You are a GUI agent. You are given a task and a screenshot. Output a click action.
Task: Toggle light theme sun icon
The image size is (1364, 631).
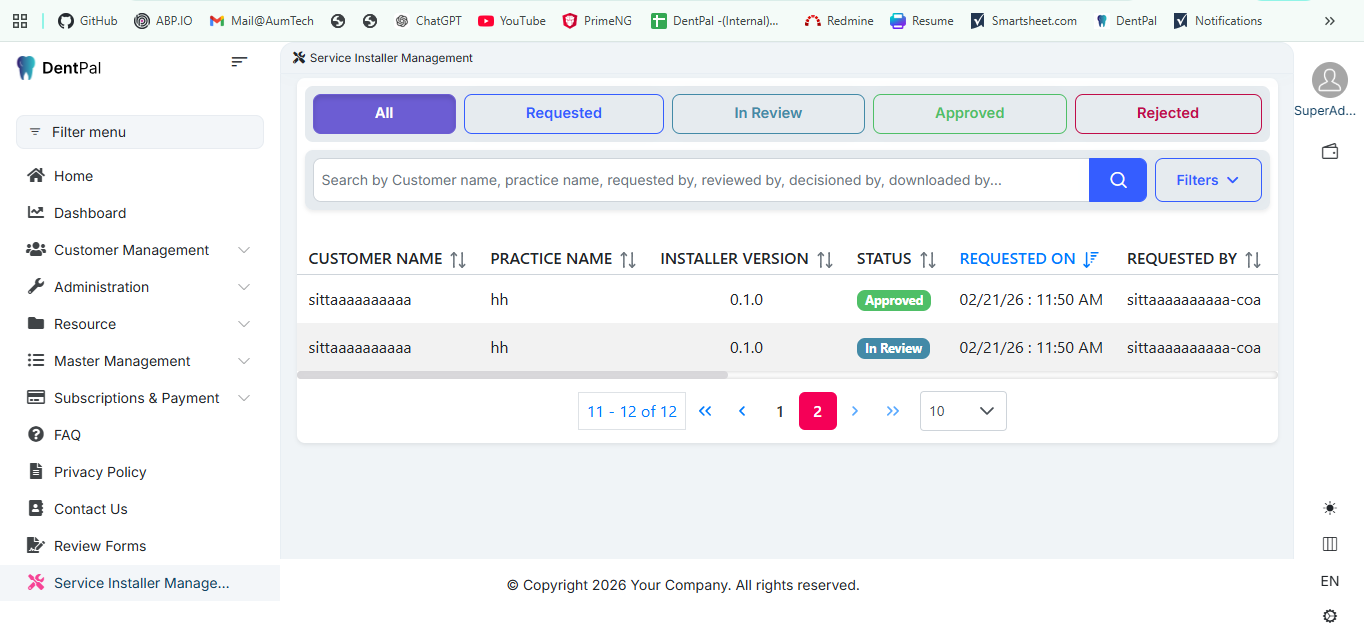coord(1329,508)
